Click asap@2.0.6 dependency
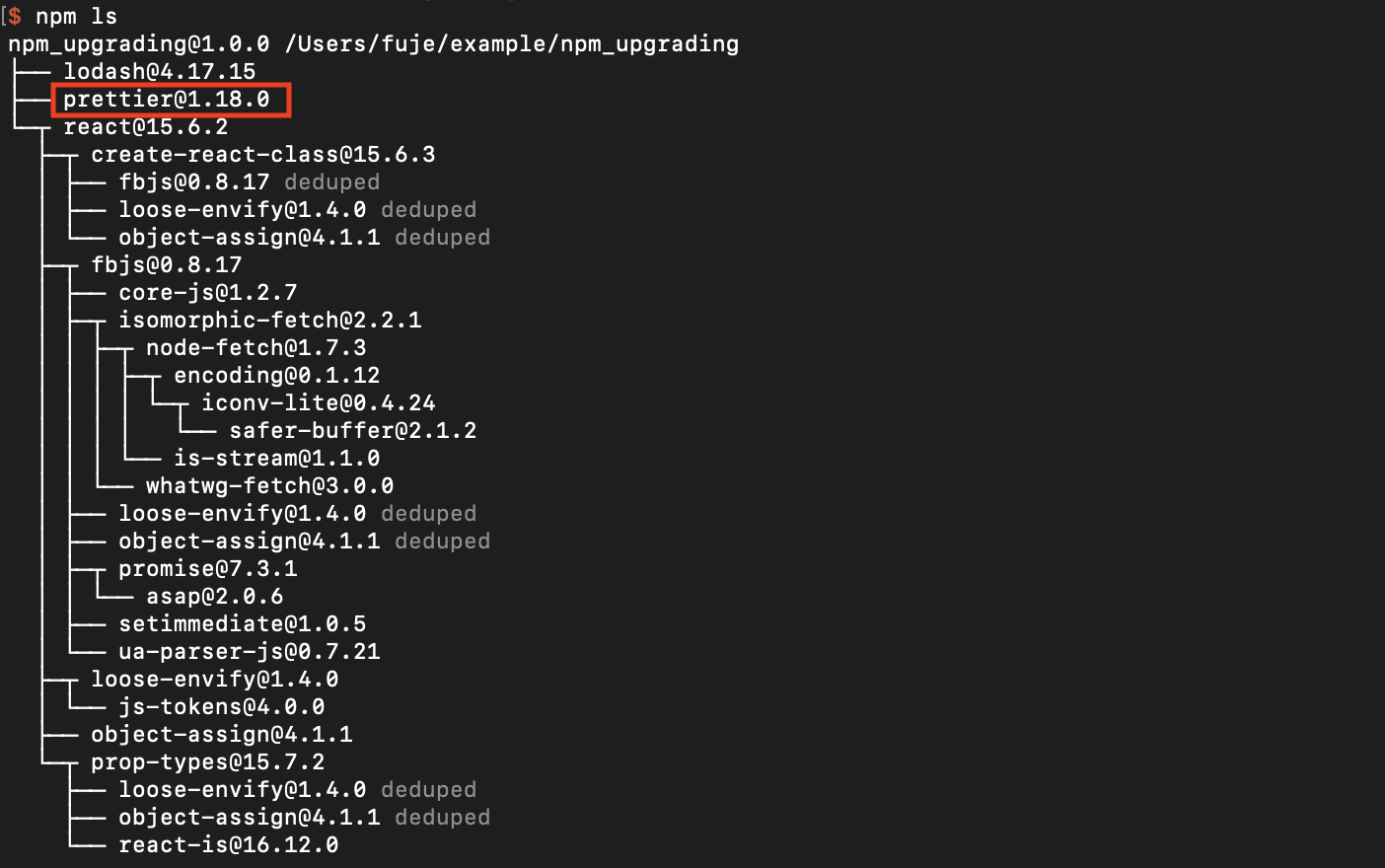 (214, 597)
